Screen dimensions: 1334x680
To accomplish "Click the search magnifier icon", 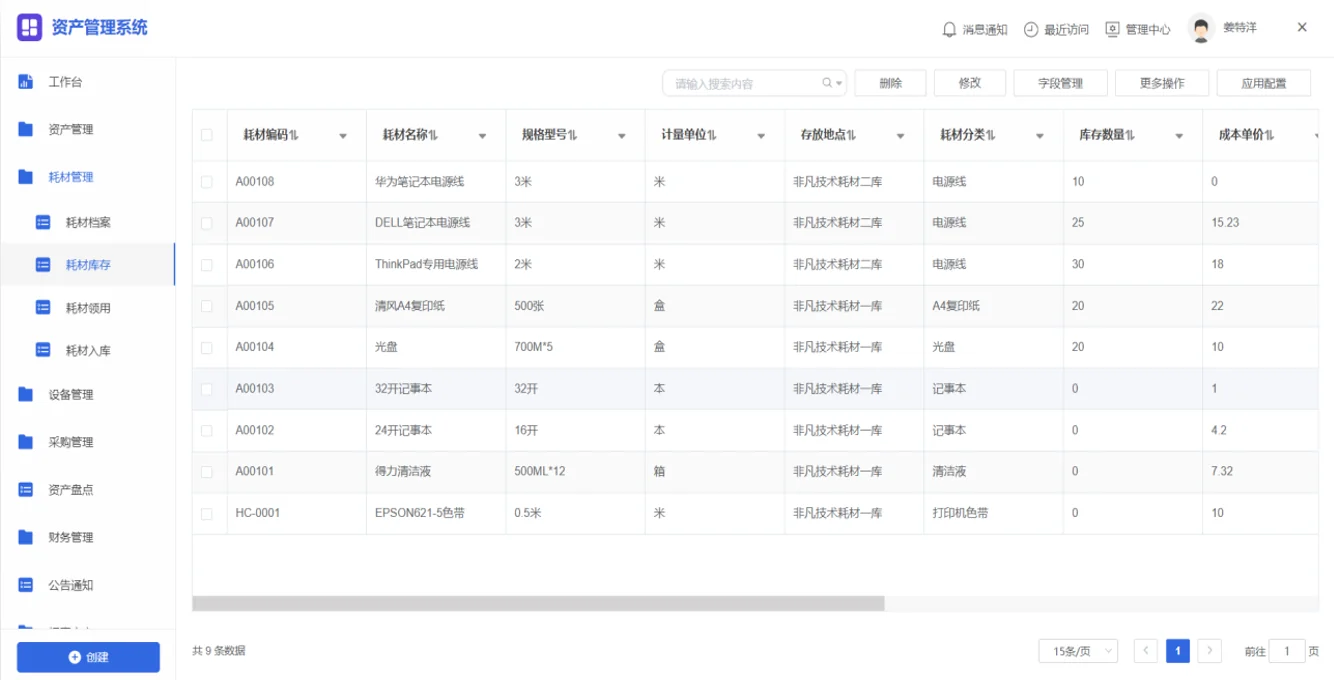I will (827, 83).
